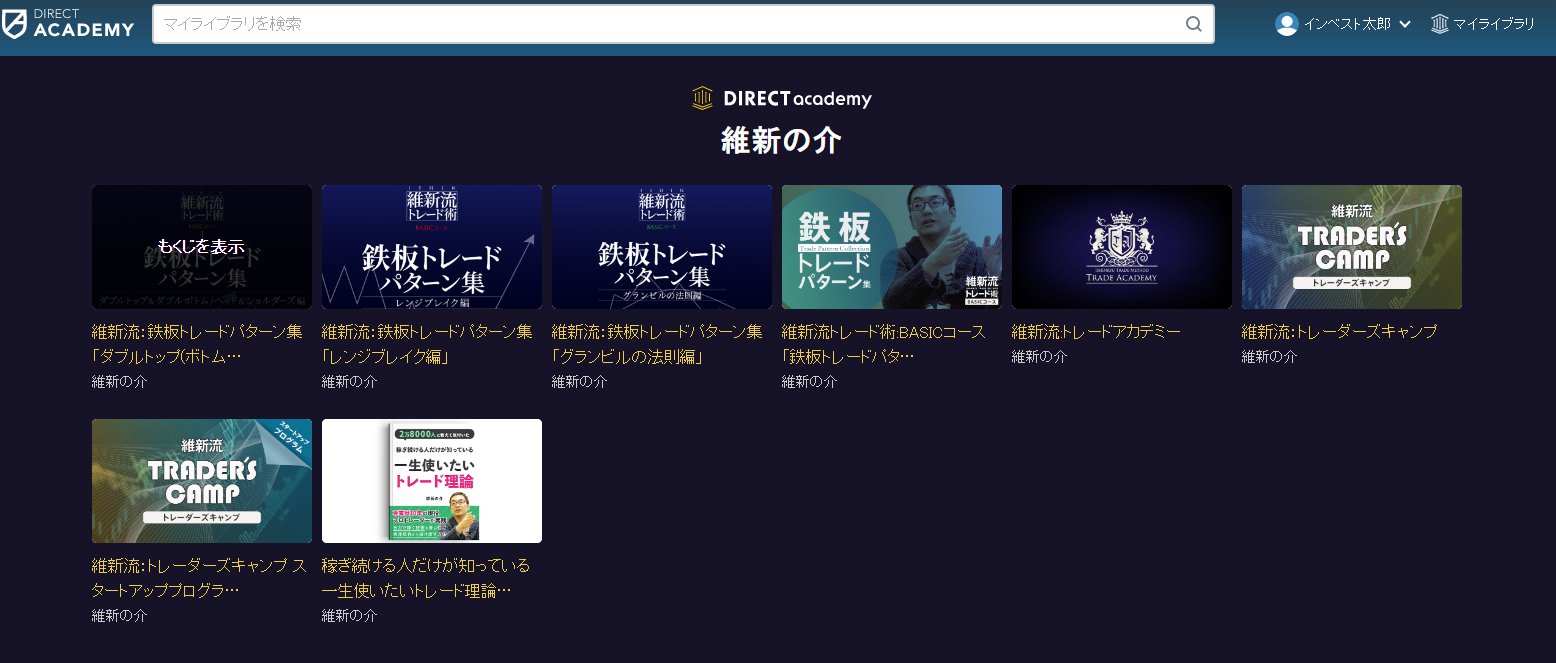This screenshot has height=663, width=1556.
Task: Open the グランビルの法則編 course thumbnail
Action: coord(662,247)
